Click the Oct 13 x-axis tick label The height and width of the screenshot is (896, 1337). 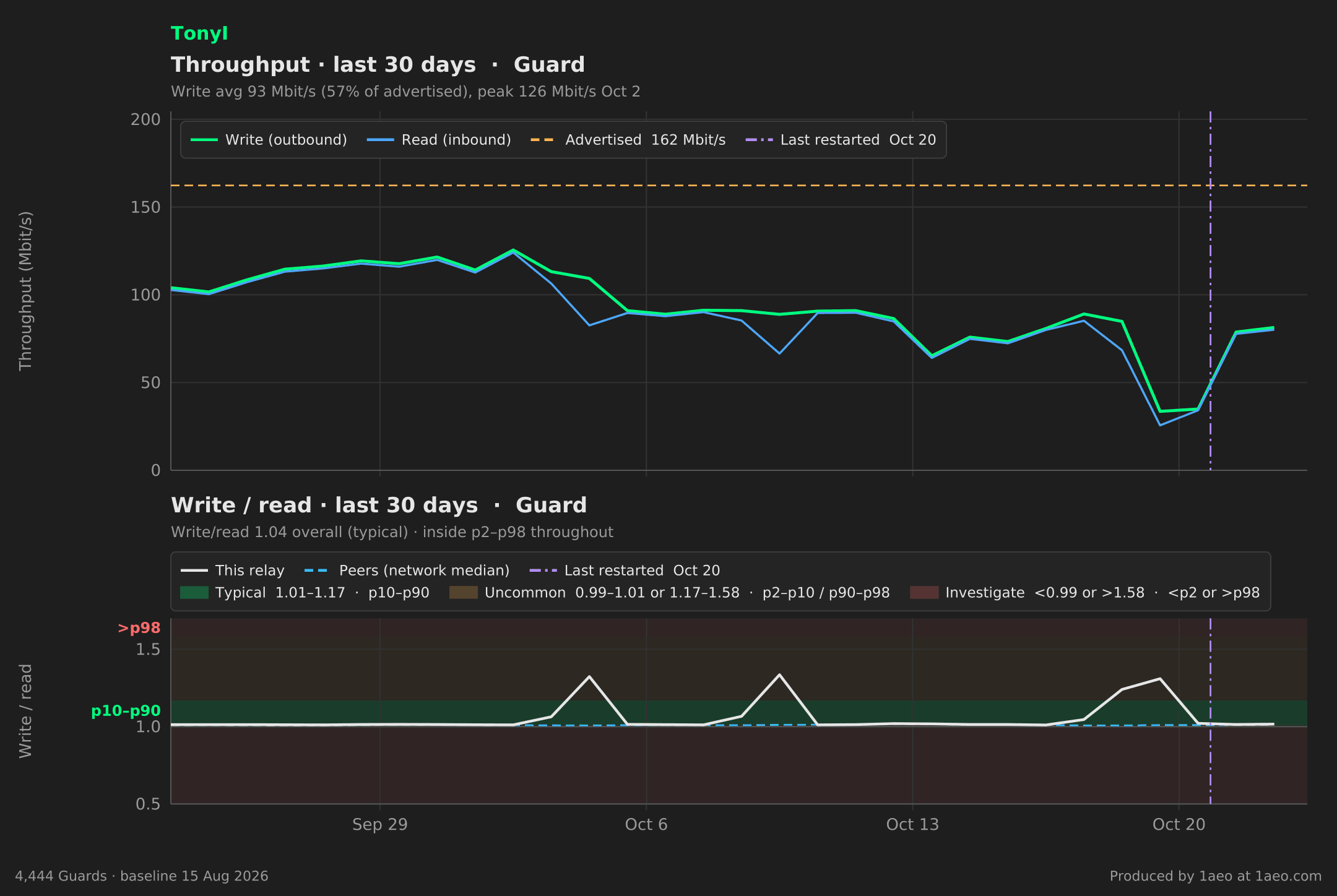[912, 825]
